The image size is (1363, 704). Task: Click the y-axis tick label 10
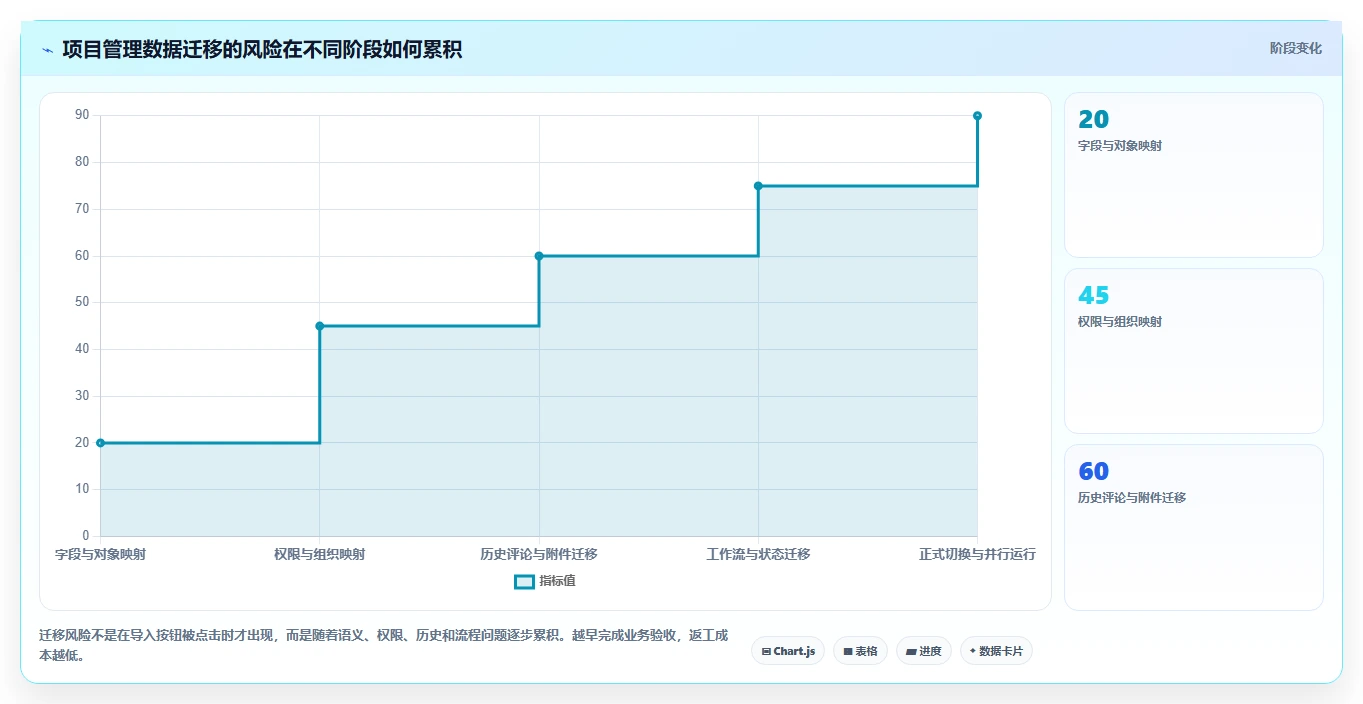(x=82, y=489)
